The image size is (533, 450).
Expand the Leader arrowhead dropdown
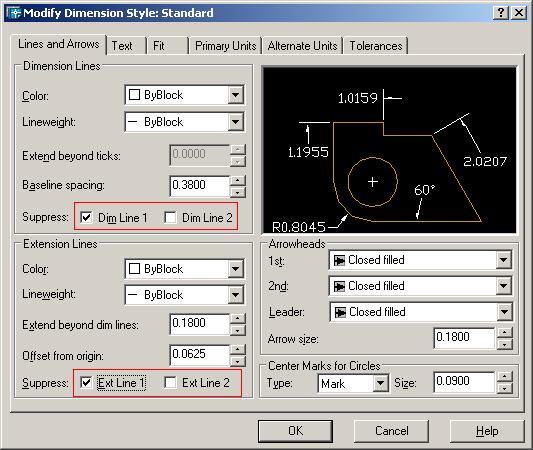point(504,312)
